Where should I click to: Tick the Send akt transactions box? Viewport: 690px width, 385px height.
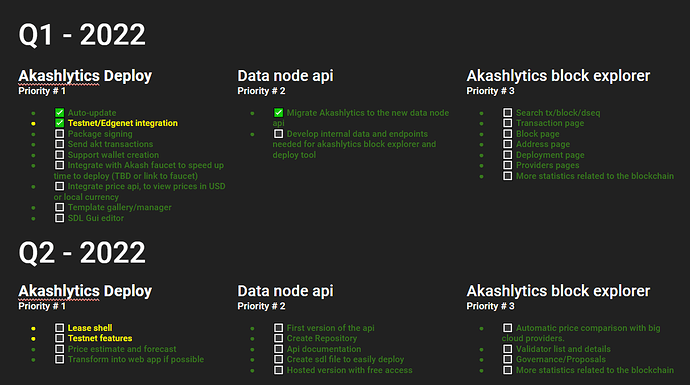[59, 144]
